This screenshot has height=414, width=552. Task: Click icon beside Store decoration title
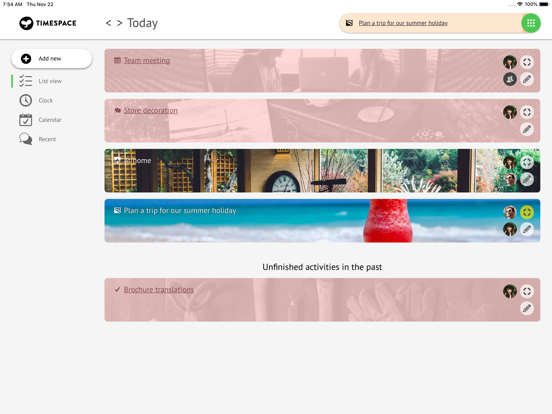point(117,111)
